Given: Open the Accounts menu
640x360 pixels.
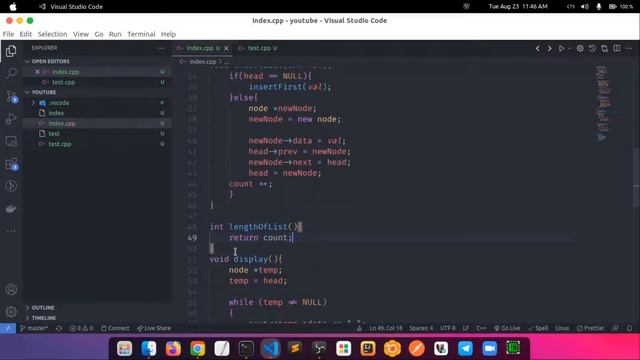Looking at the screenshot, I should coord(11,289).
